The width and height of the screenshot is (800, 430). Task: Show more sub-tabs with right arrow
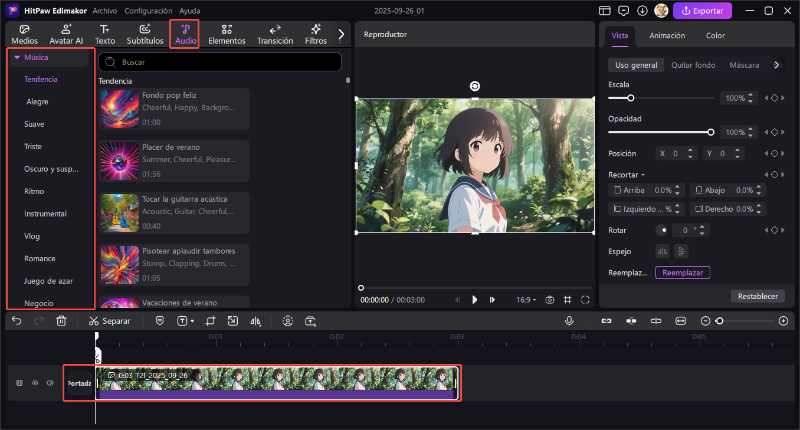point(776,65)
